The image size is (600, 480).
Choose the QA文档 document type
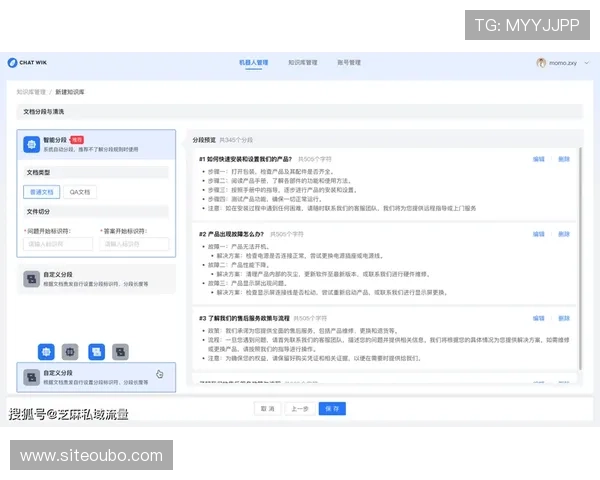click(x=80, y=192)
